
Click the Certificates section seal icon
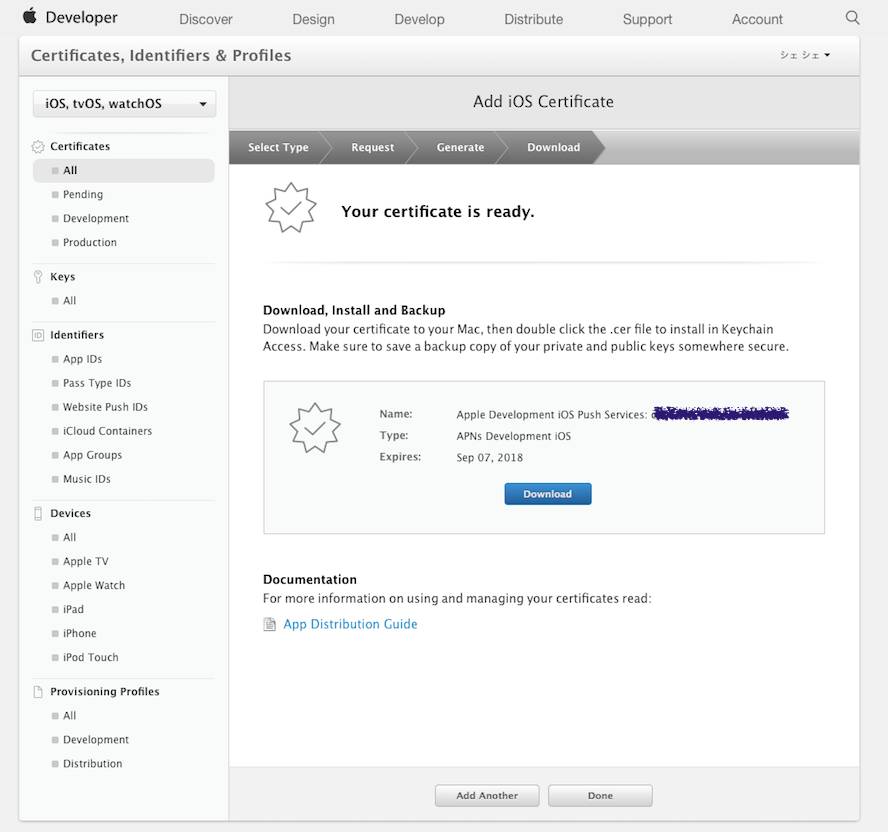(38, 147)
